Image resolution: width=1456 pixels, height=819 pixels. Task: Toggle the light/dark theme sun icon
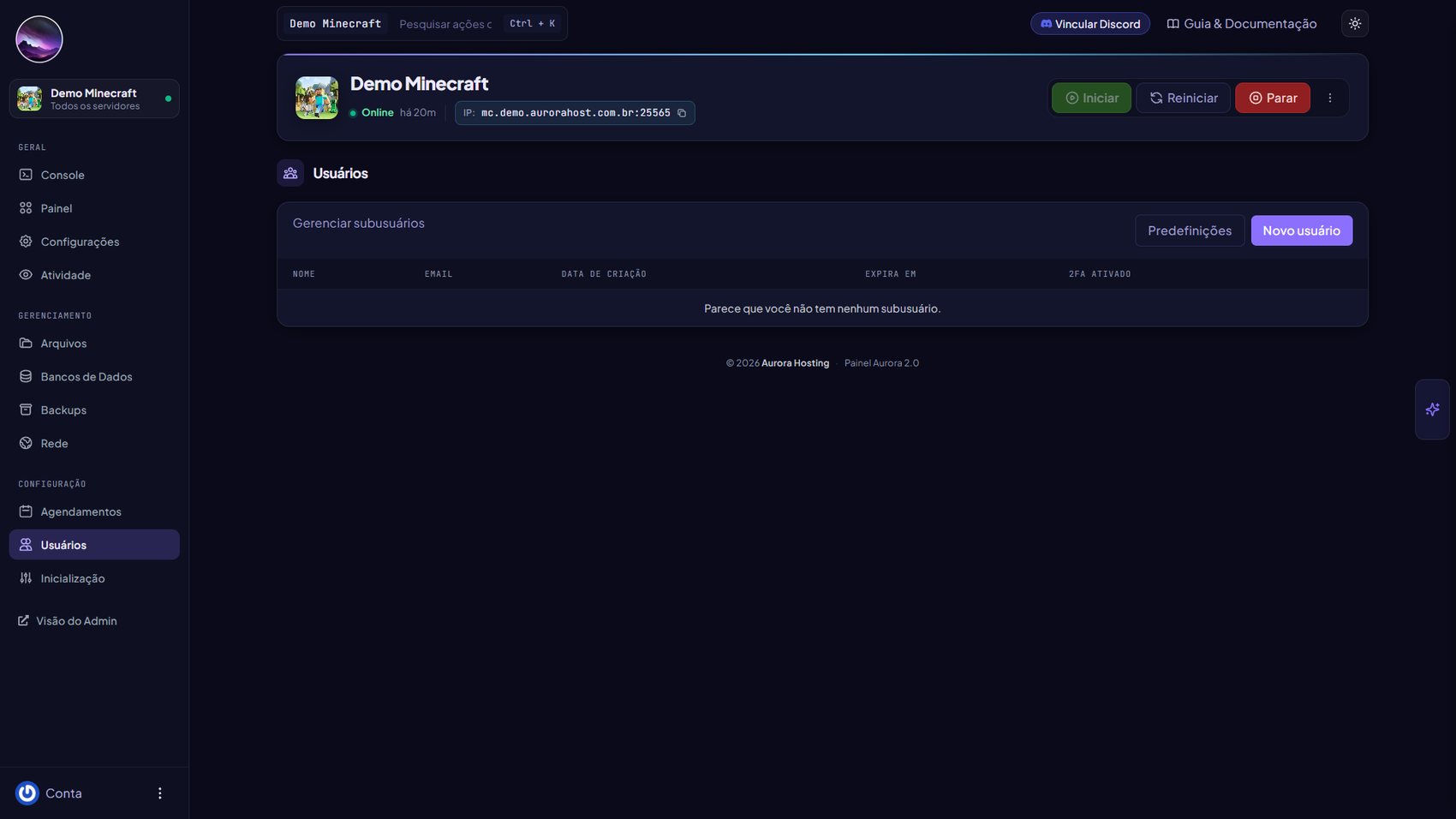pyautogui.click(x=1355, y=24)
